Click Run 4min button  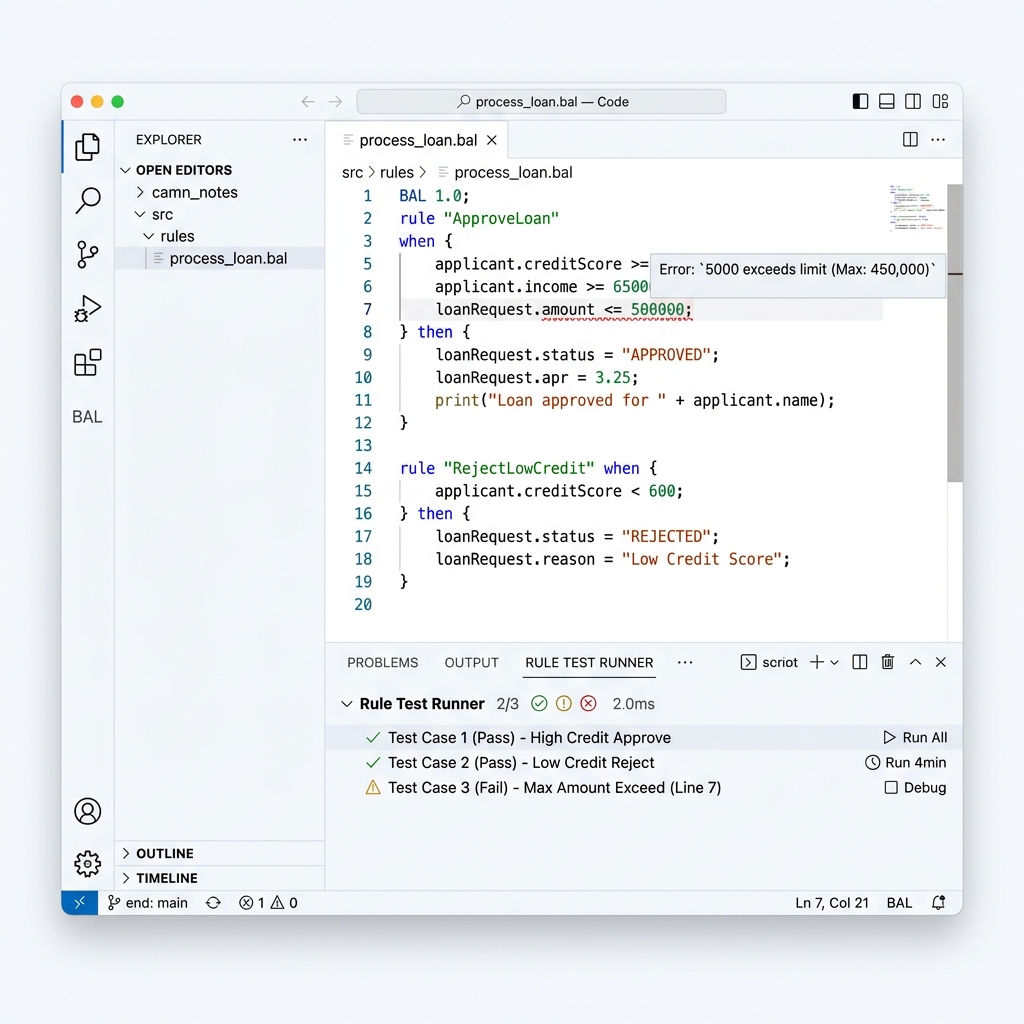905,762
